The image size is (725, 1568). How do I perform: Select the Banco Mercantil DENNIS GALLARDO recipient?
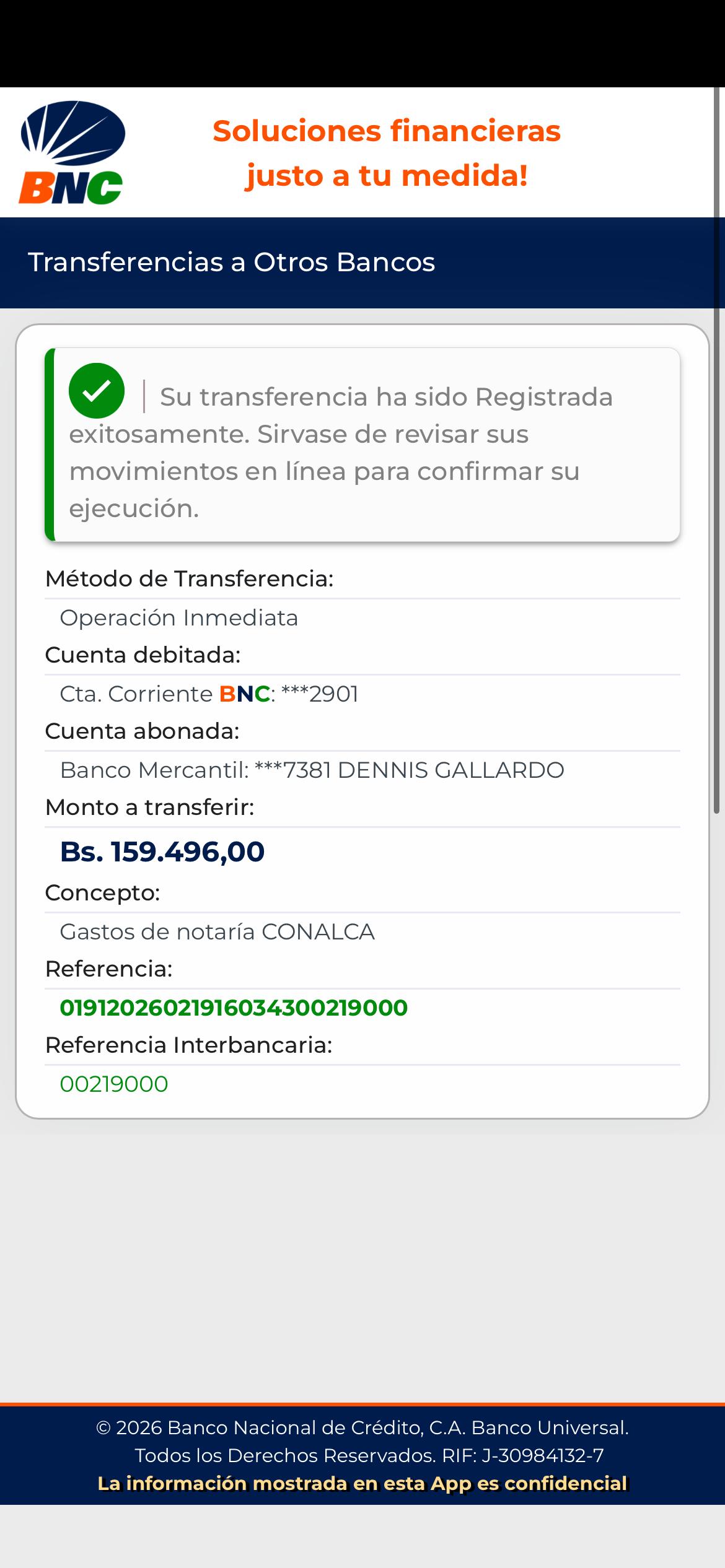click(x=312, y=770)
